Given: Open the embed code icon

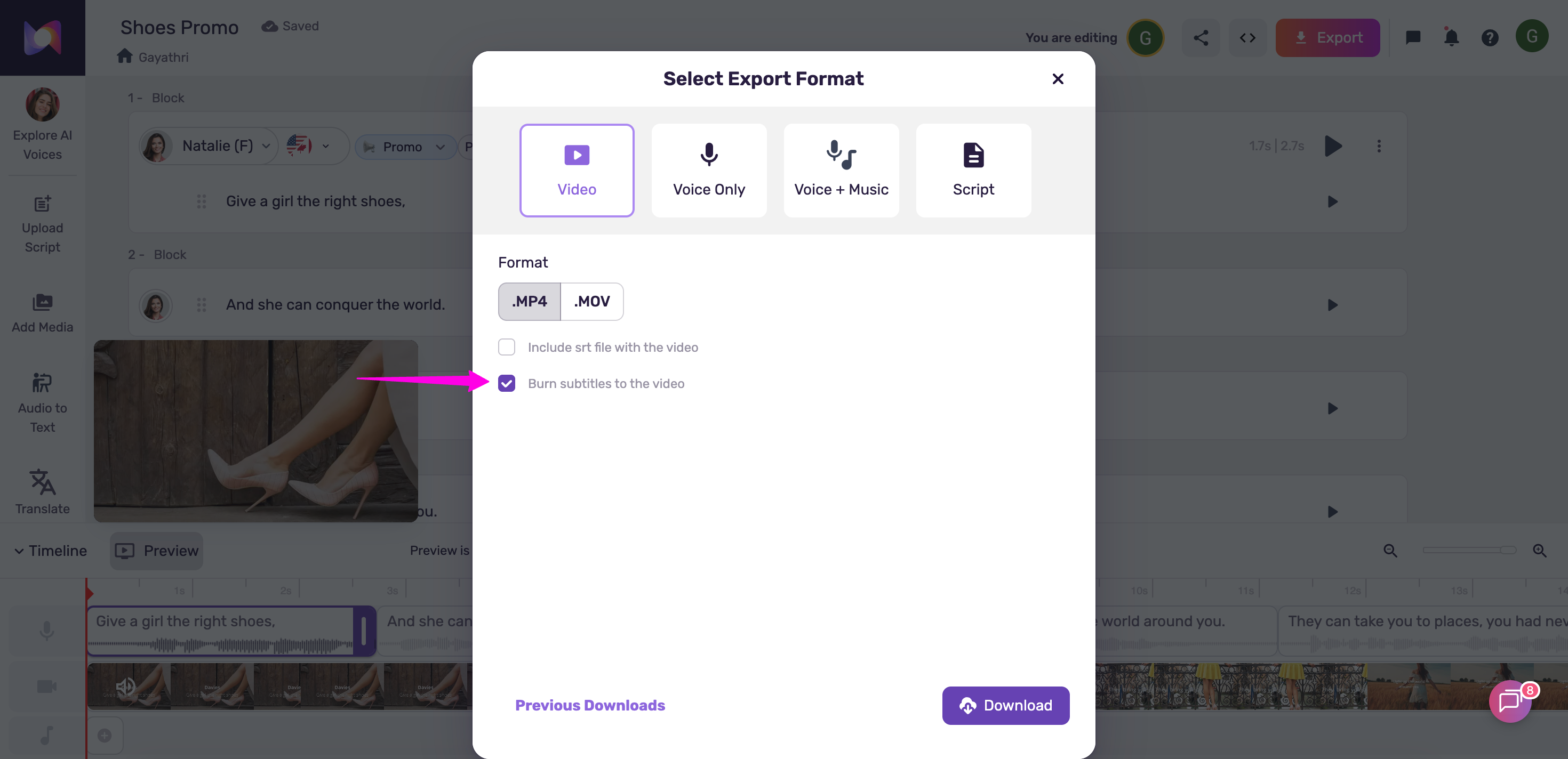Looking at the screenshot, I should 1247,38.
